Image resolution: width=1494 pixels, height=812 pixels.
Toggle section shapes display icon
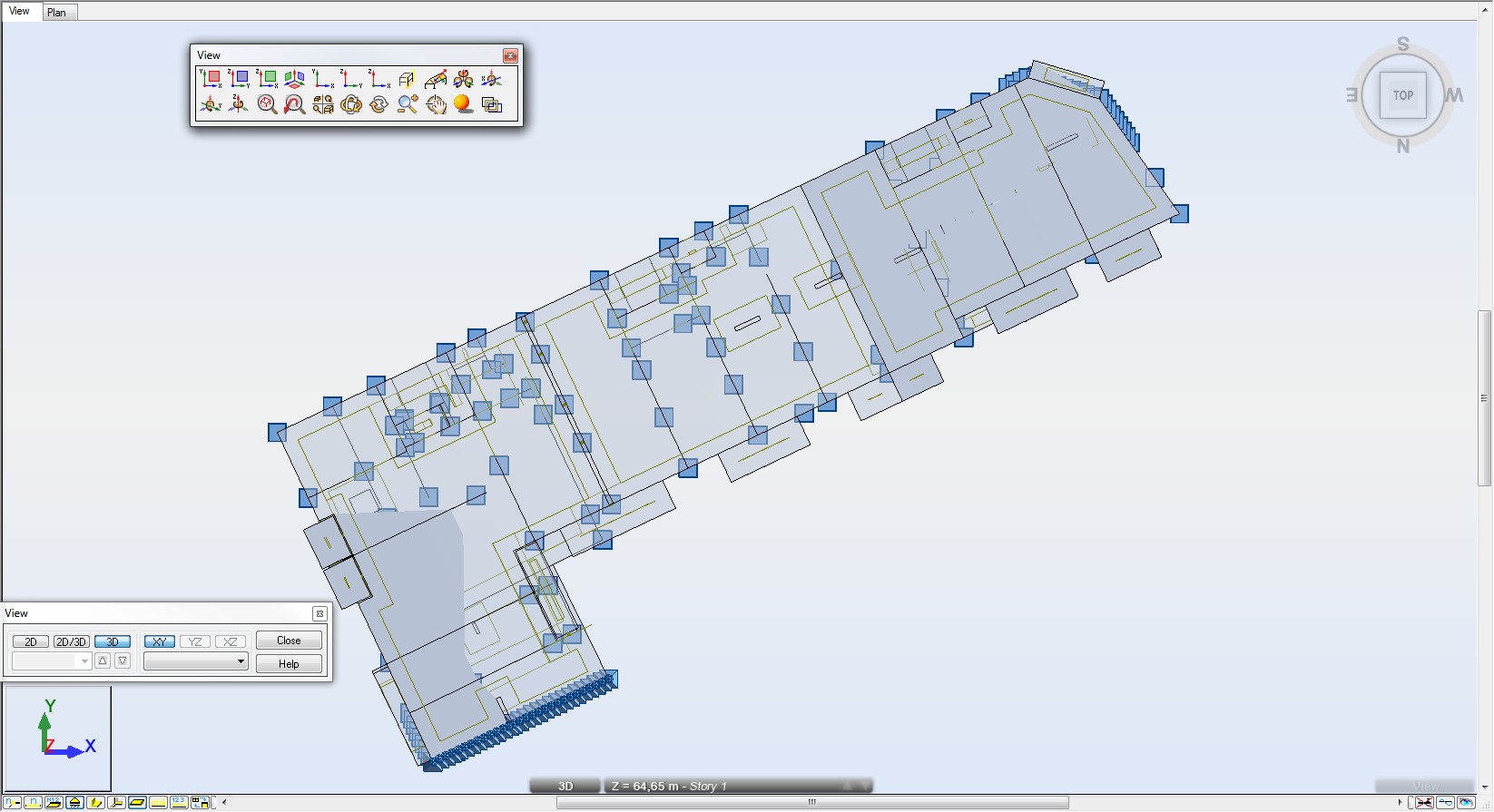(x=96, y=802)
